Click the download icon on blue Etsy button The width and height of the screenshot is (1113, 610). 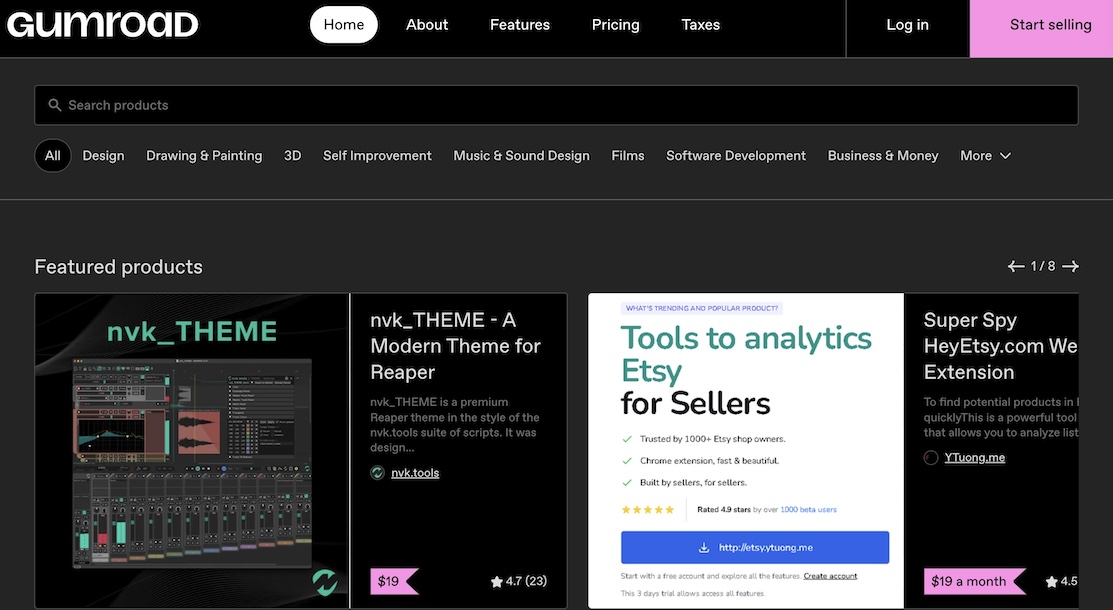704,548
